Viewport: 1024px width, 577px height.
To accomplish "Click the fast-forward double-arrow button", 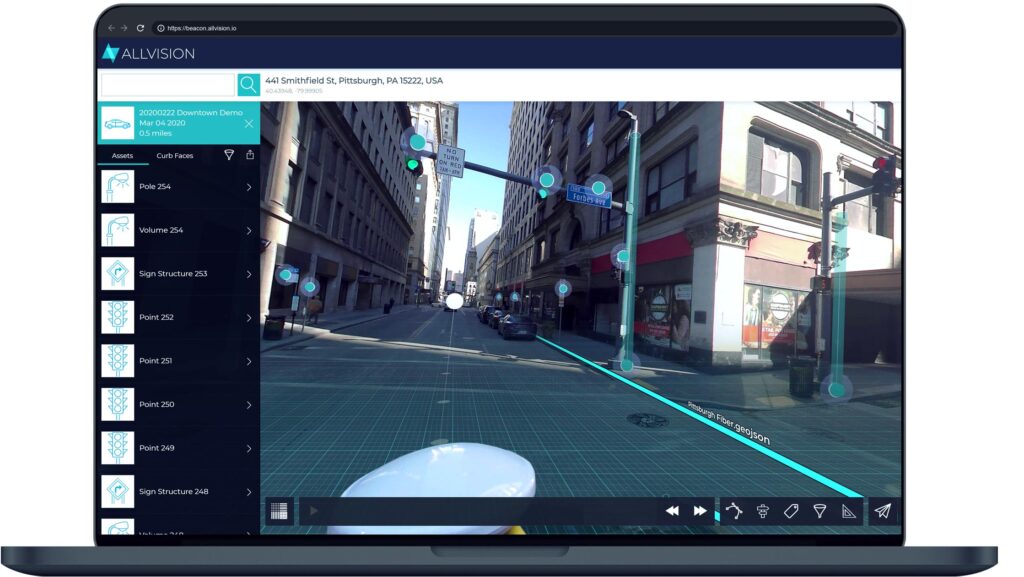I will (x=700, y=511).
